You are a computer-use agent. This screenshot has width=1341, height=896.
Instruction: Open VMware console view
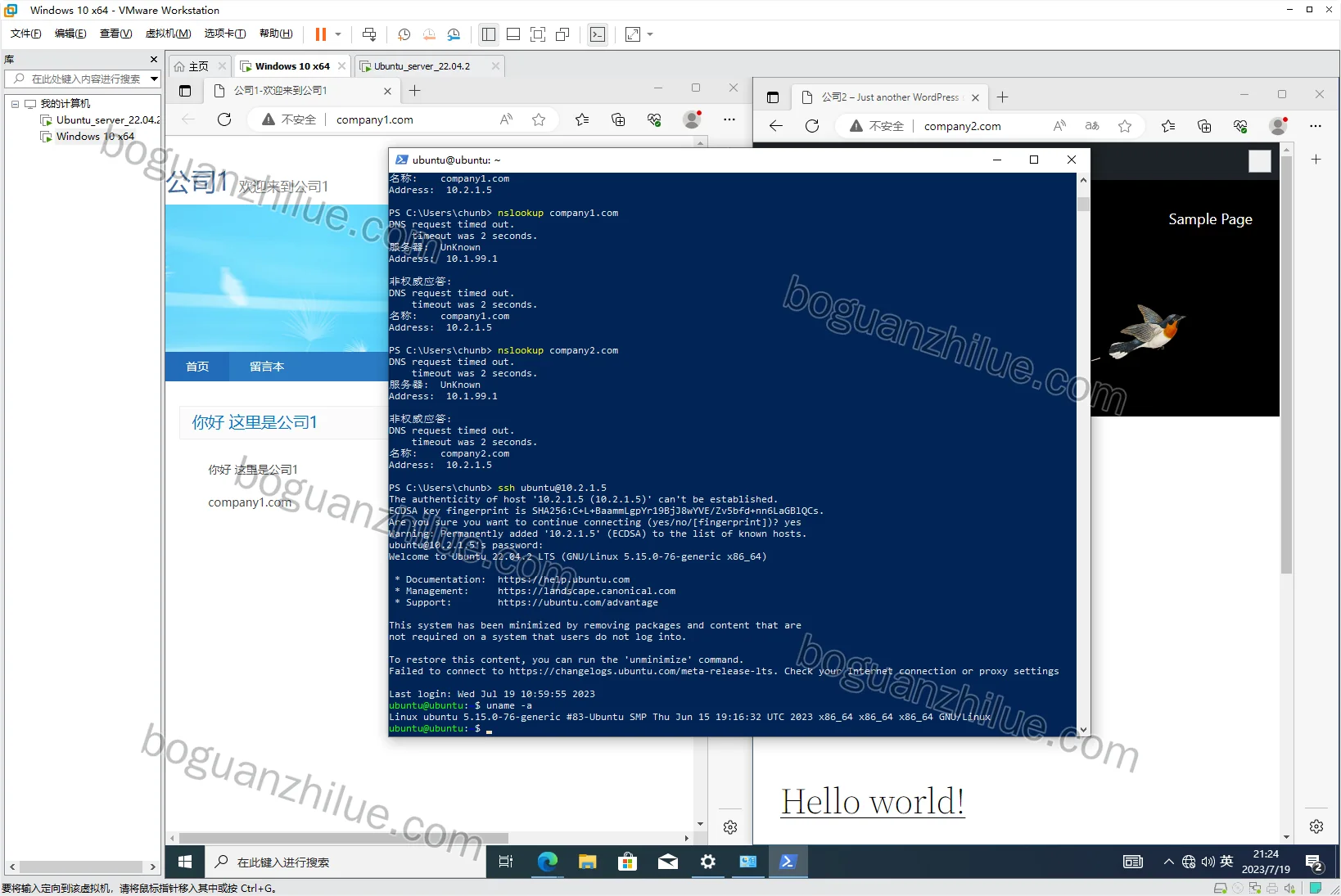coord(598,34)
